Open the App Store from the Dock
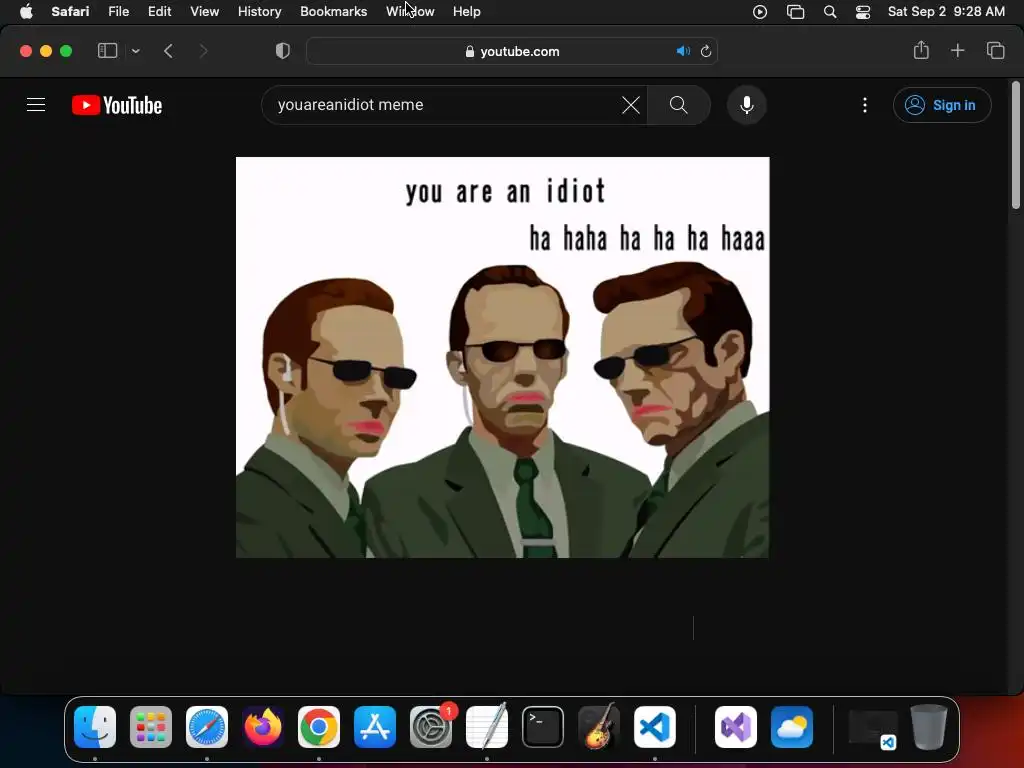Screen dimensions: 1024x768 click(375, 727)
